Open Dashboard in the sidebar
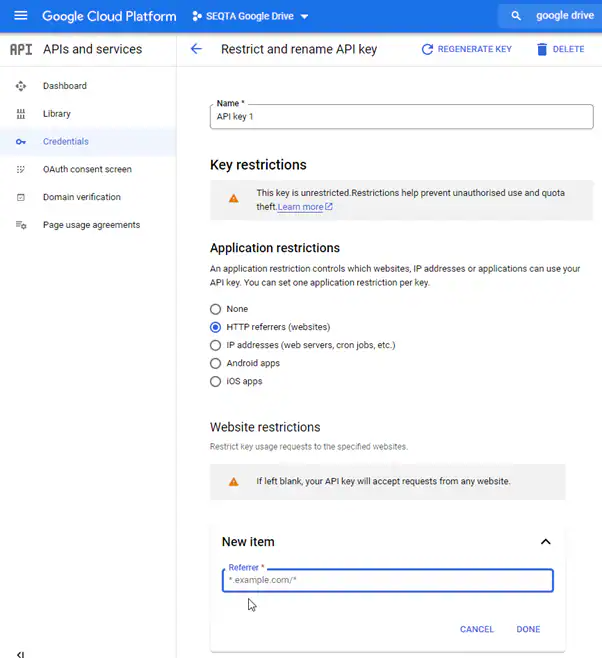The height and width of the screenshot is (658, 602). [x=65, y=86]
